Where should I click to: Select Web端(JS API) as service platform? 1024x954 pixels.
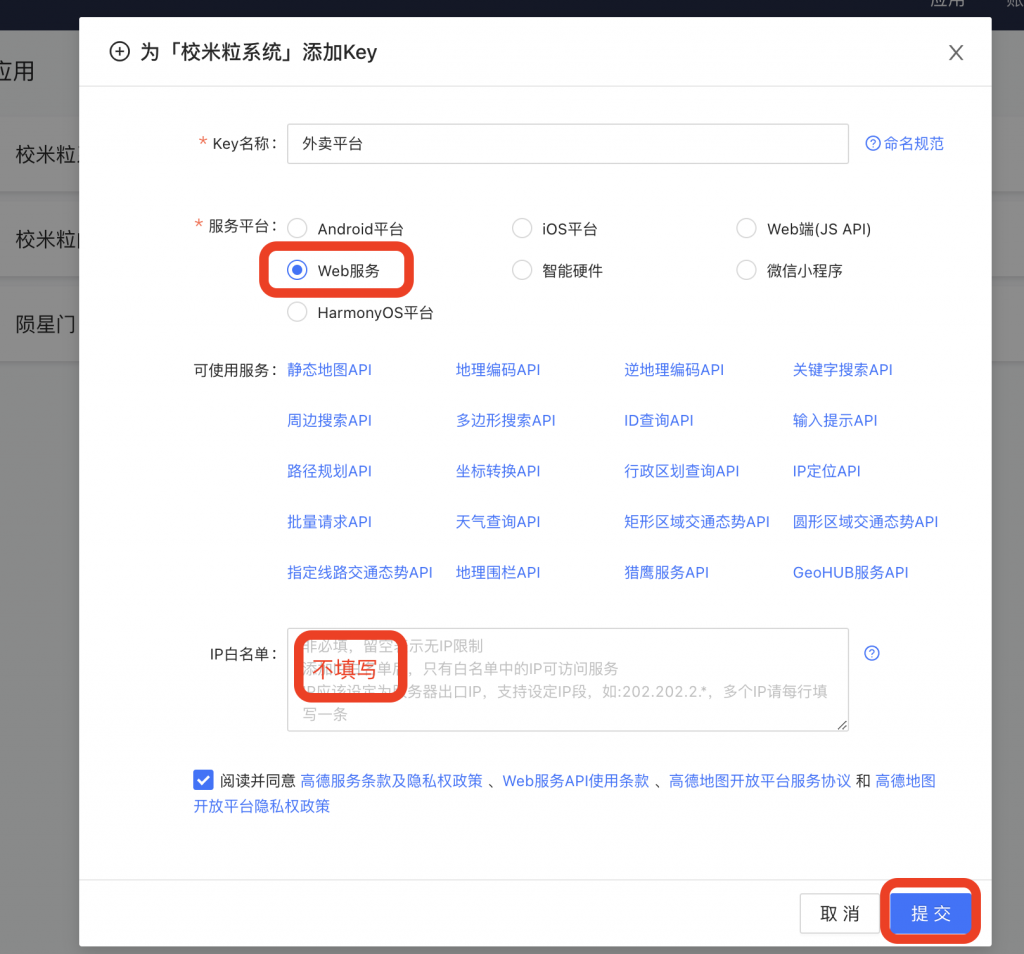(746, 228)
